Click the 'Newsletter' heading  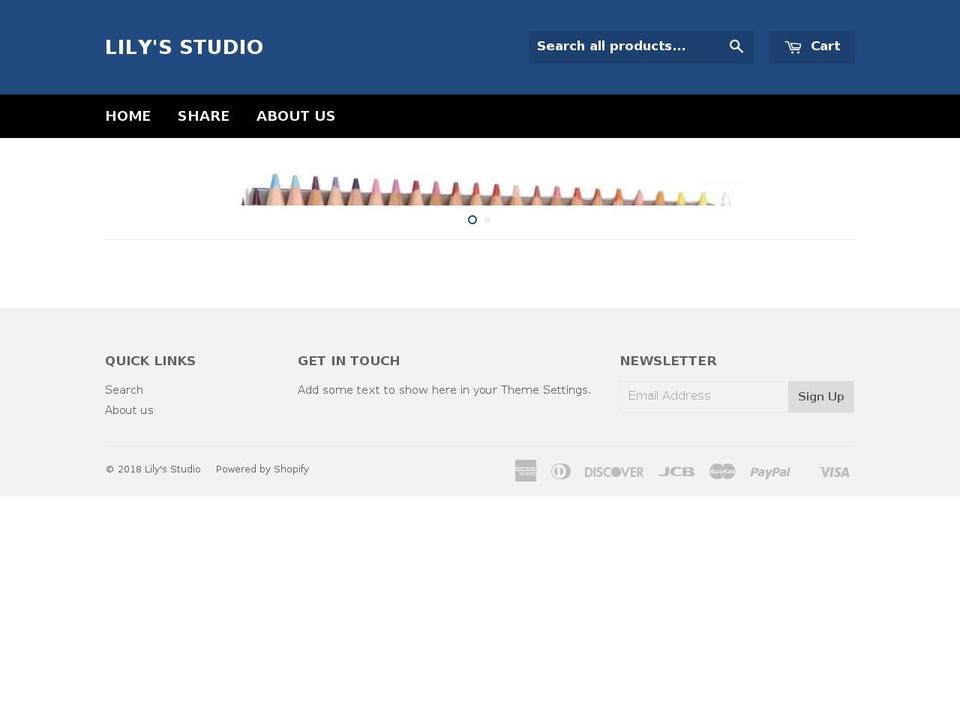pos(669,361)
